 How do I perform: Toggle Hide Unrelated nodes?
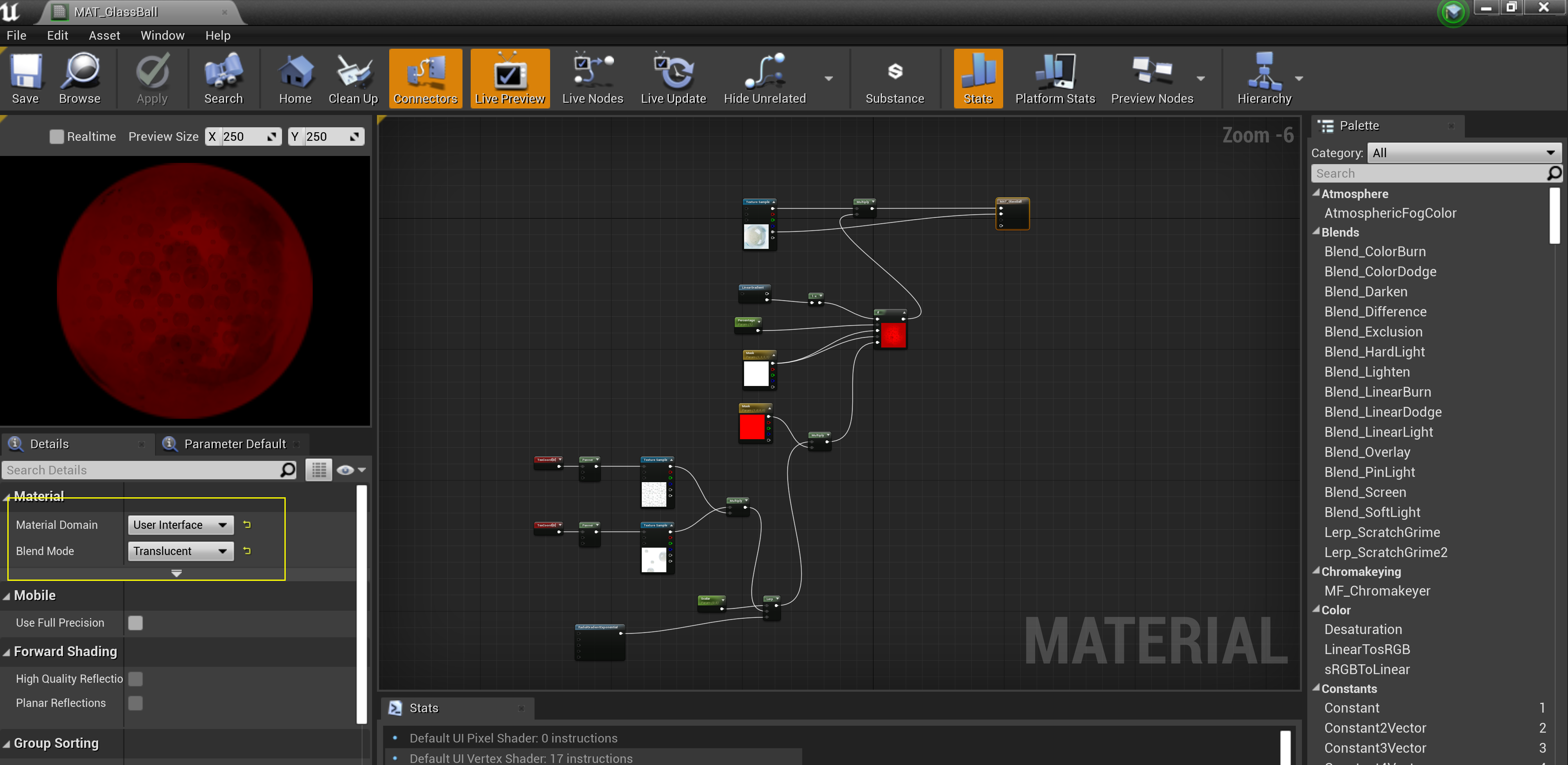pyautogui.click(x=765, y=78)
